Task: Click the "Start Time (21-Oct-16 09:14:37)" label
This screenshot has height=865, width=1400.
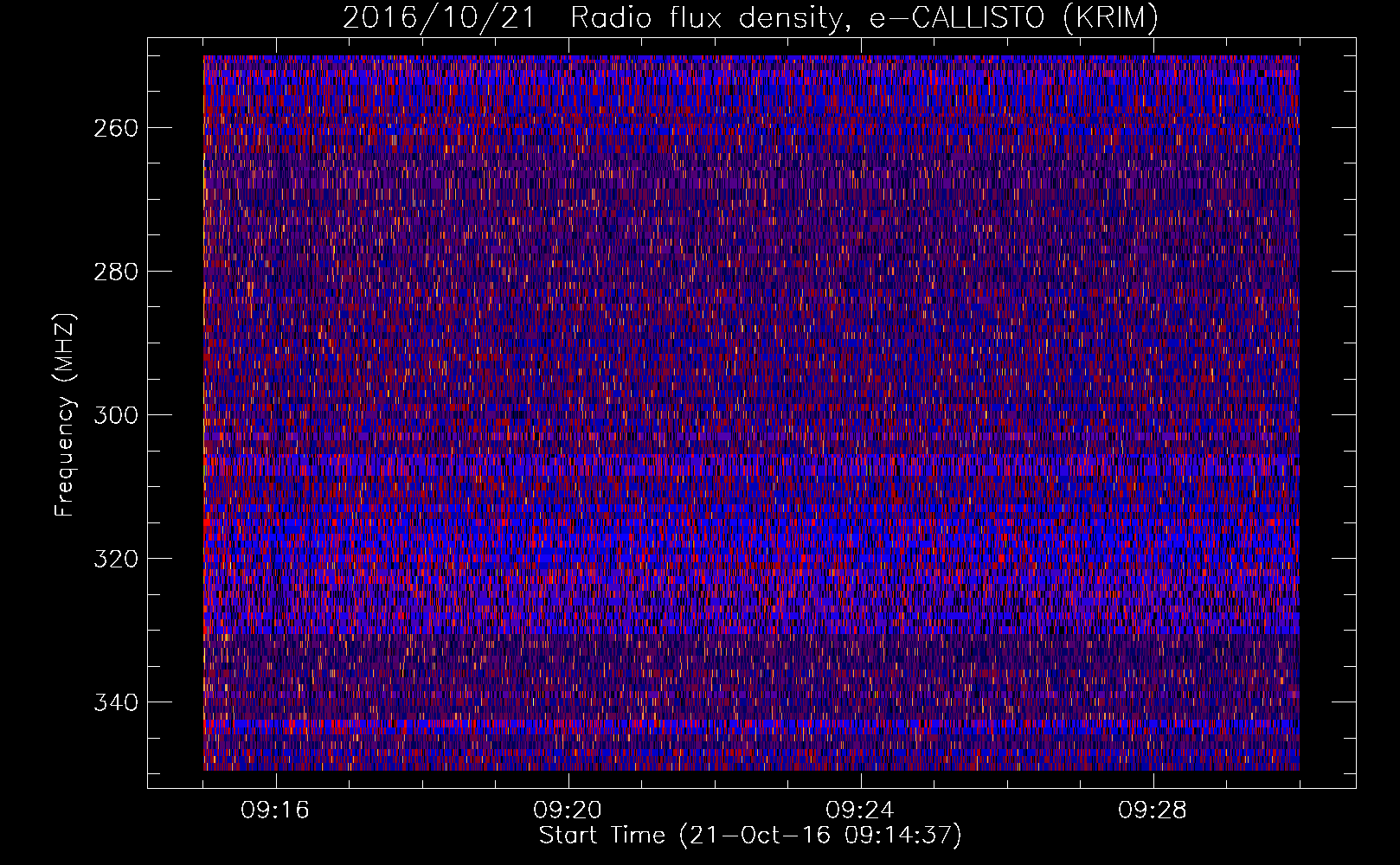Action: [x=750, y=836]
